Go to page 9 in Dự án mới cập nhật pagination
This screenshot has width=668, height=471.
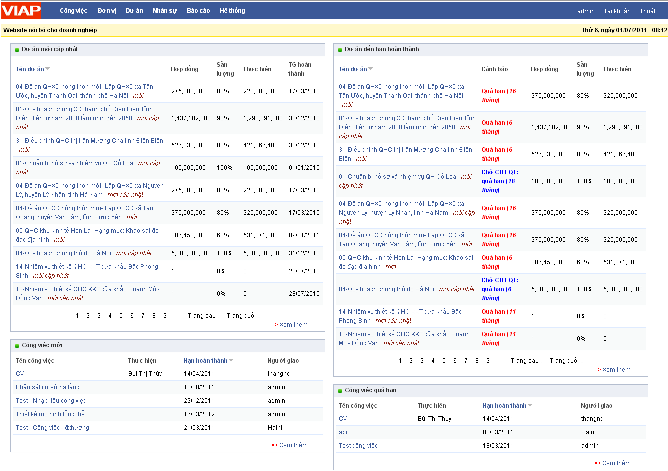coord(165,316)
